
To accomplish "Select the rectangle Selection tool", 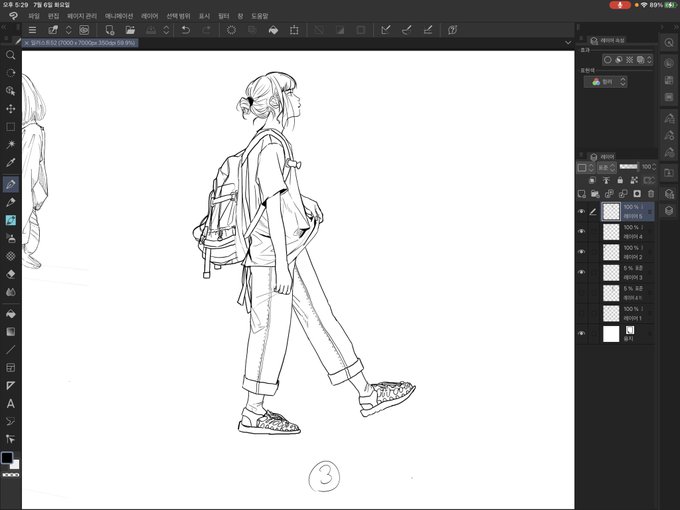I will coord(10,127).
